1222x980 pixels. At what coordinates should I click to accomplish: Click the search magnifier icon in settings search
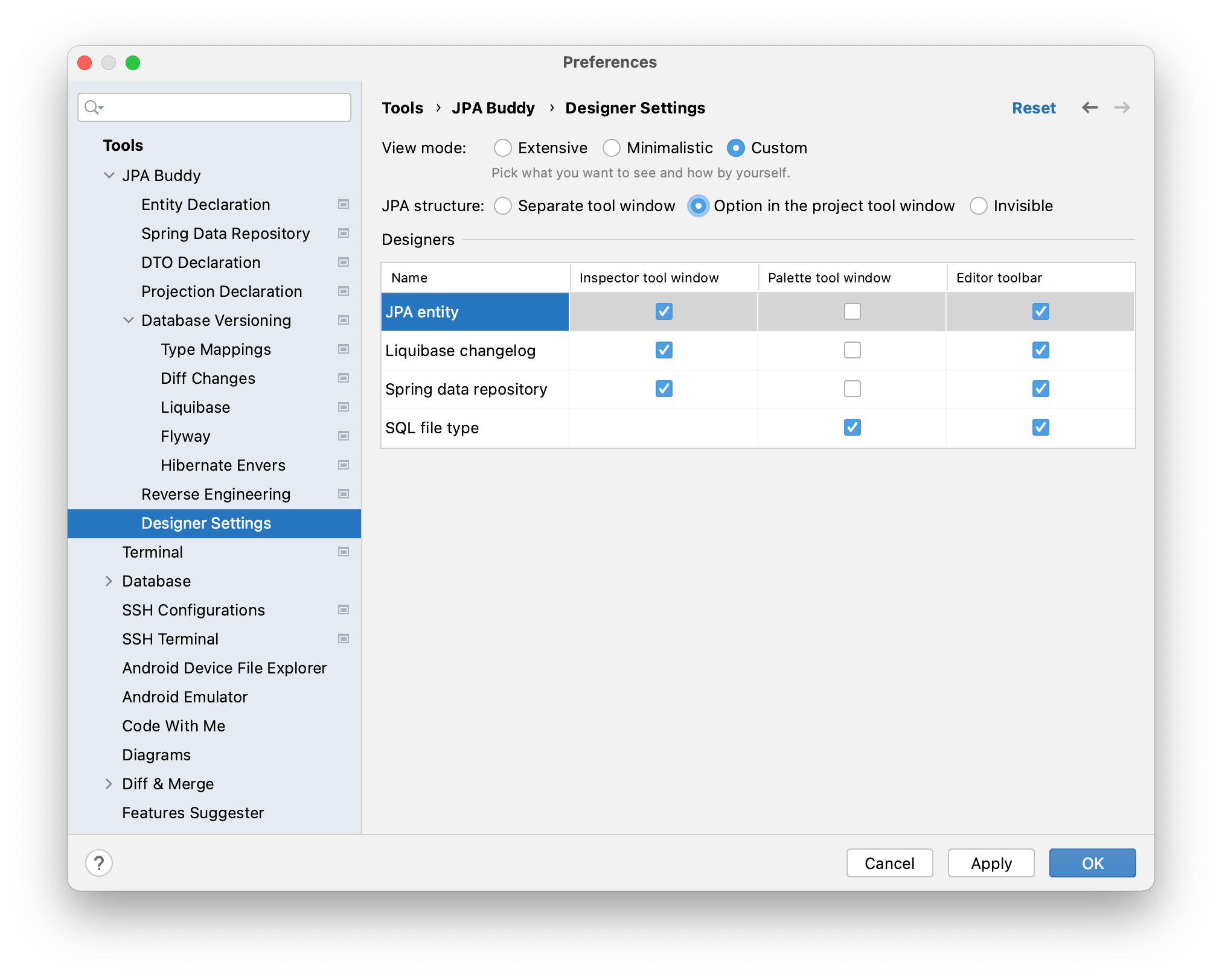pos(93,107)
